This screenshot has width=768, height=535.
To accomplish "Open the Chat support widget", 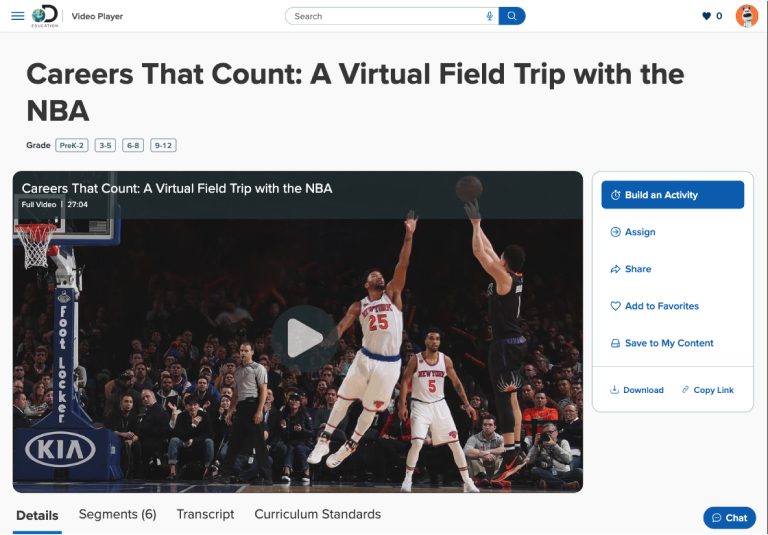I will point(729,518).
